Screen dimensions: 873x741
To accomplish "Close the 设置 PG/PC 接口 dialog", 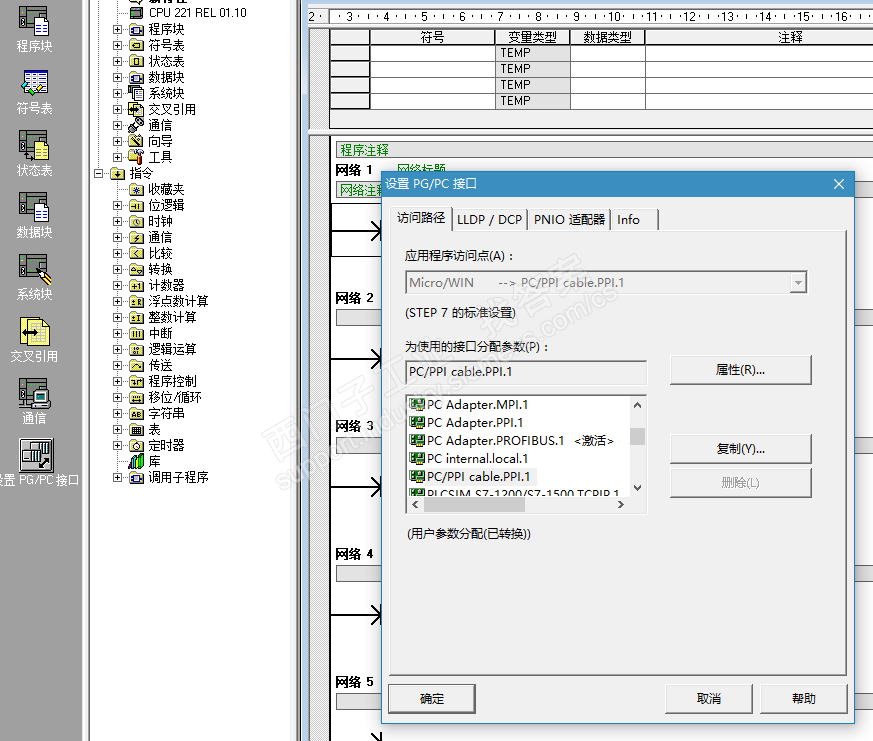I will pyautogui.click(x=839, y=184).
